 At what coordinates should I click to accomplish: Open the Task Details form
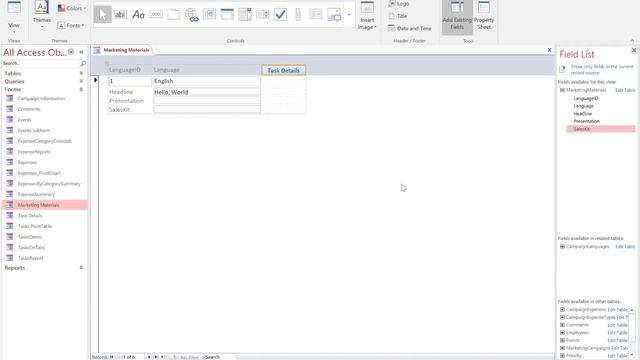(x=30, y=216)
